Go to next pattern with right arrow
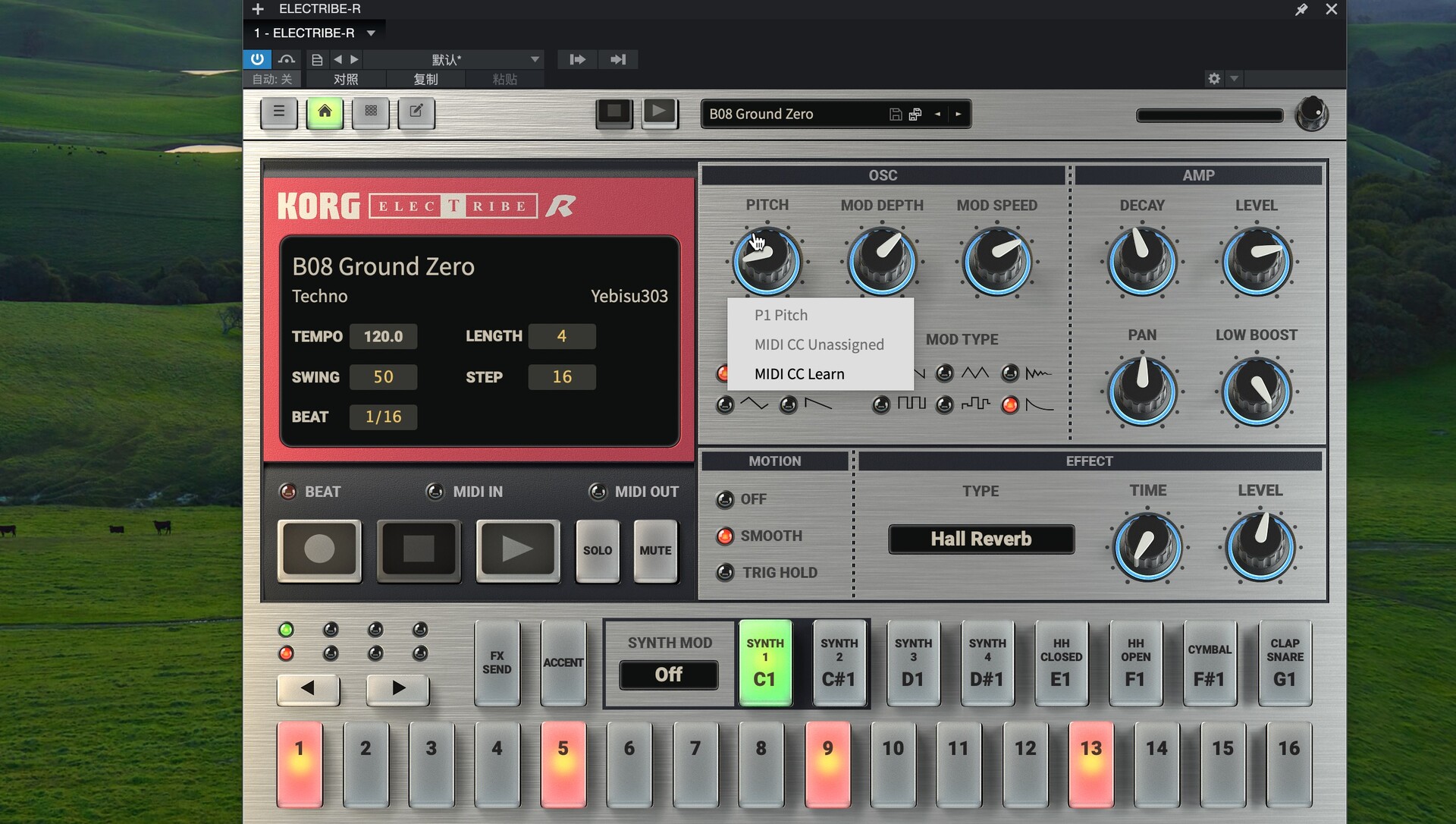Viewport: 1456px width, 824px height. coord(959,114)
